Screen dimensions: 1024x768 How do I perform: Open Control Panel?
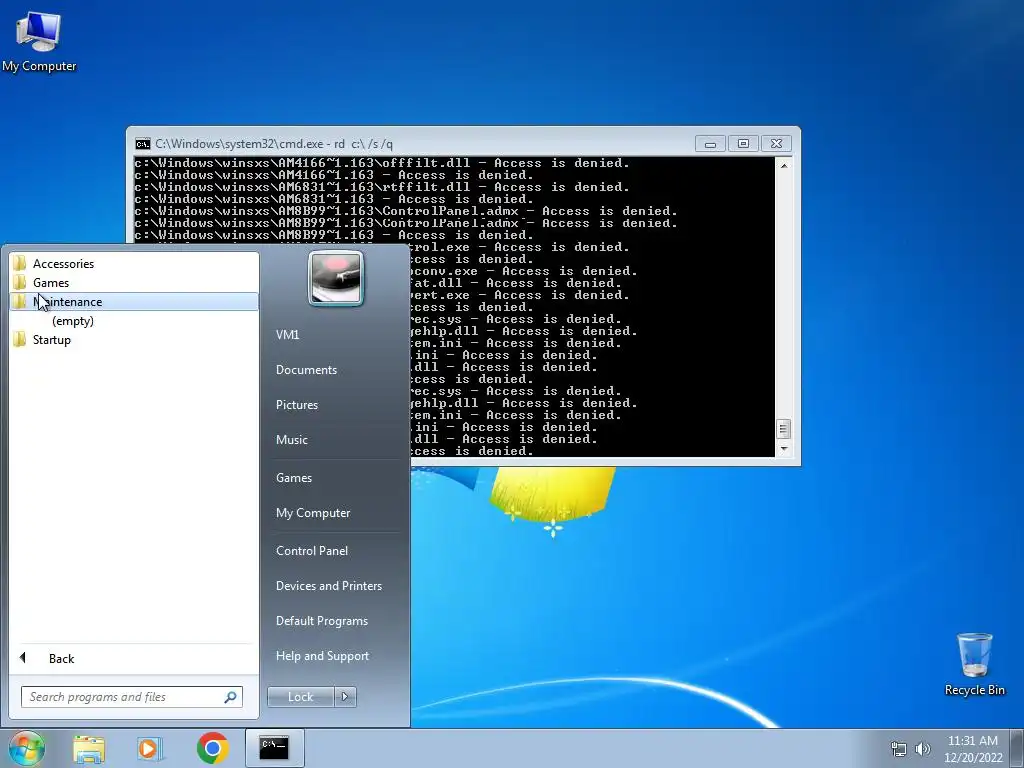312,551
